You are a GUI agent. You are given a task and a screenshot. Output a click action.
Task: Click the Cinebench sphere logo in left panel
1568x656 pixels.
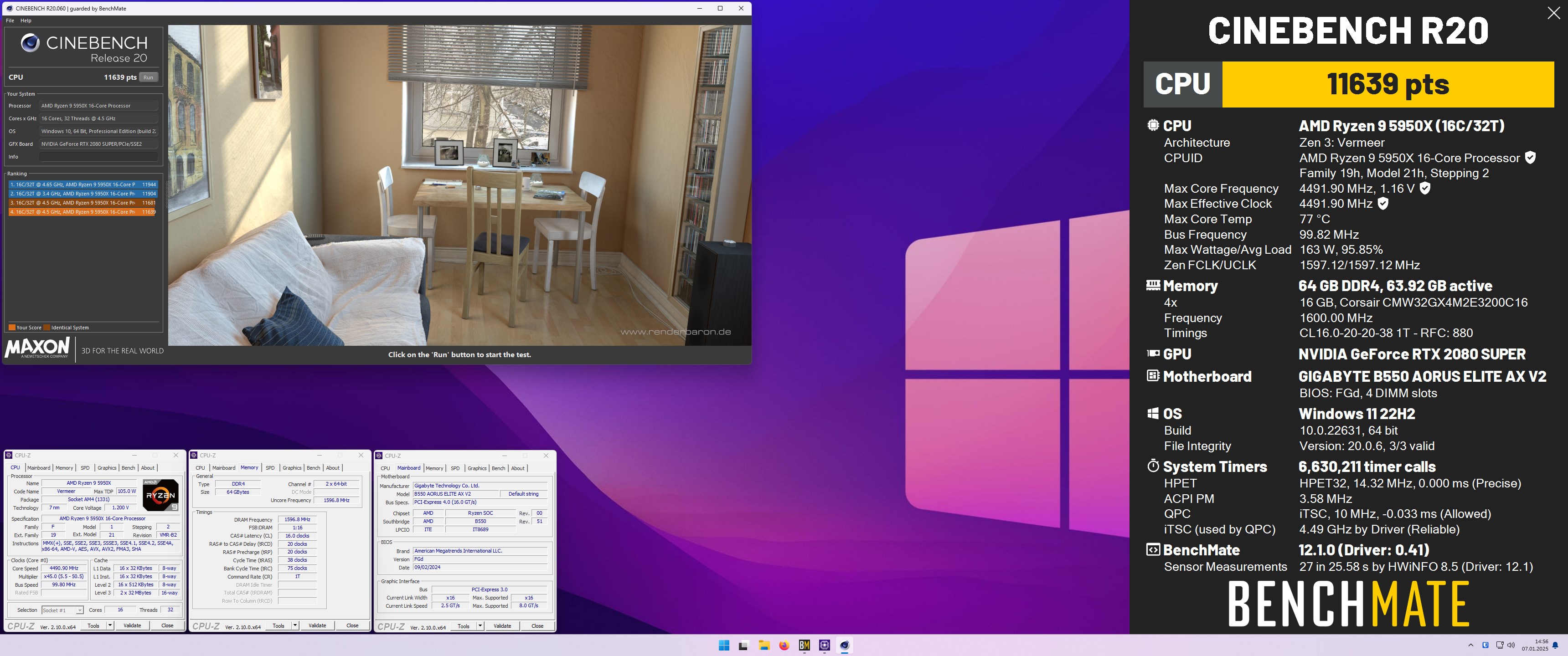[x=31, y=43]
